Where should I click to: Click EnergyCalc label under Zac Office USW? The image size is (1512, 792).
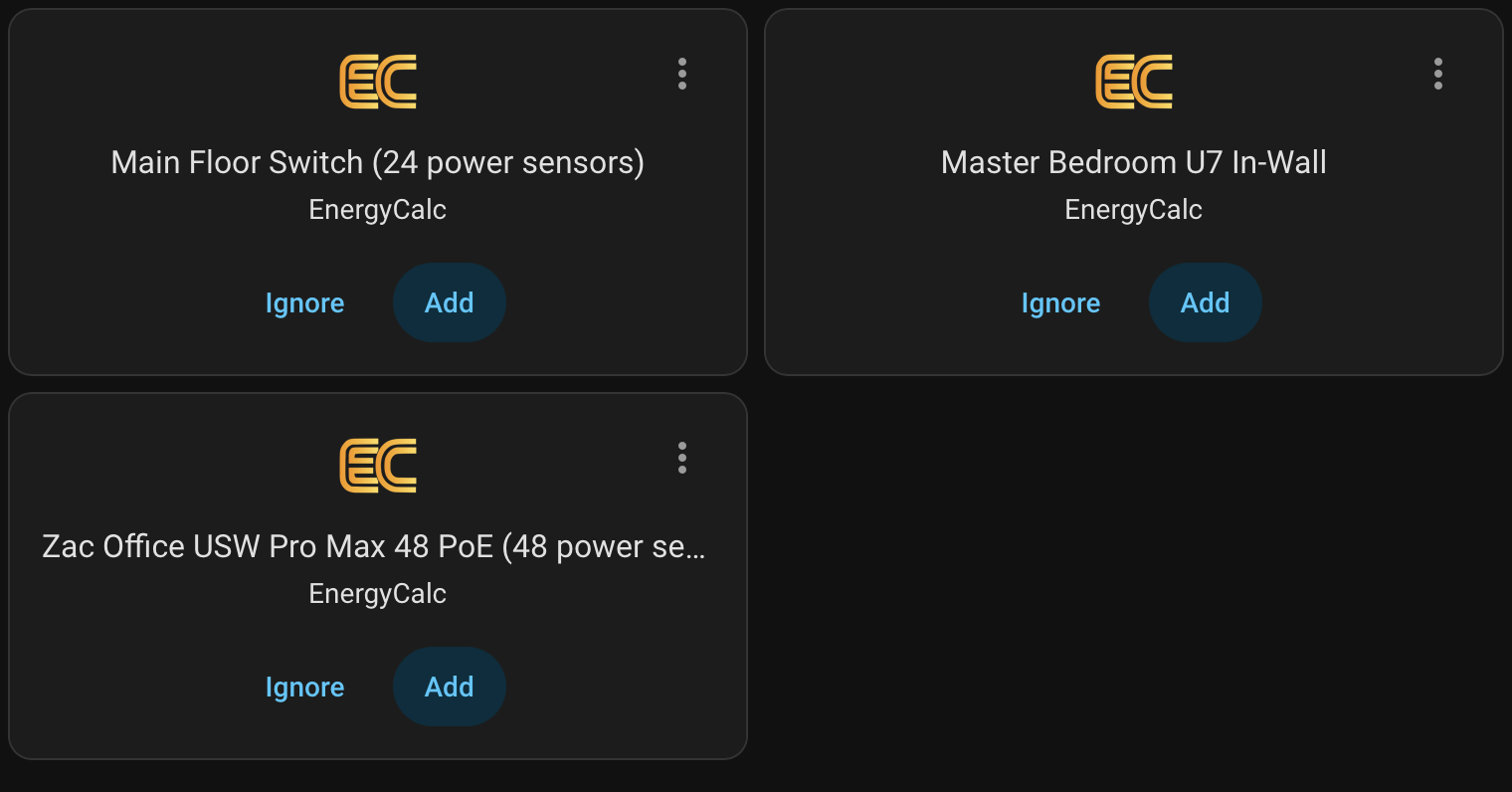coord(378,593)
